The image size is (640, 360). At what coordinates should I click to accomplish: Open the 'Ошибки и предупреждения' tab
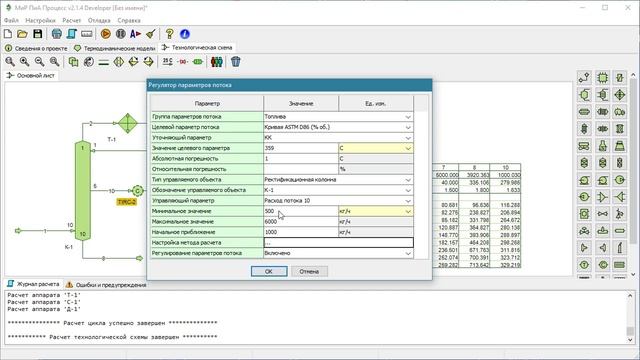coord(106,285)
